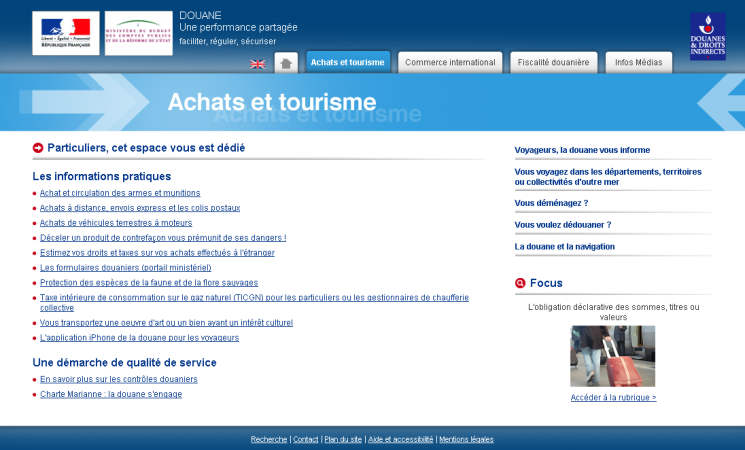Click Accéder à la rubrique link
Image resolution: width=745 pixels, height=450 pixels.
(613, 397)
